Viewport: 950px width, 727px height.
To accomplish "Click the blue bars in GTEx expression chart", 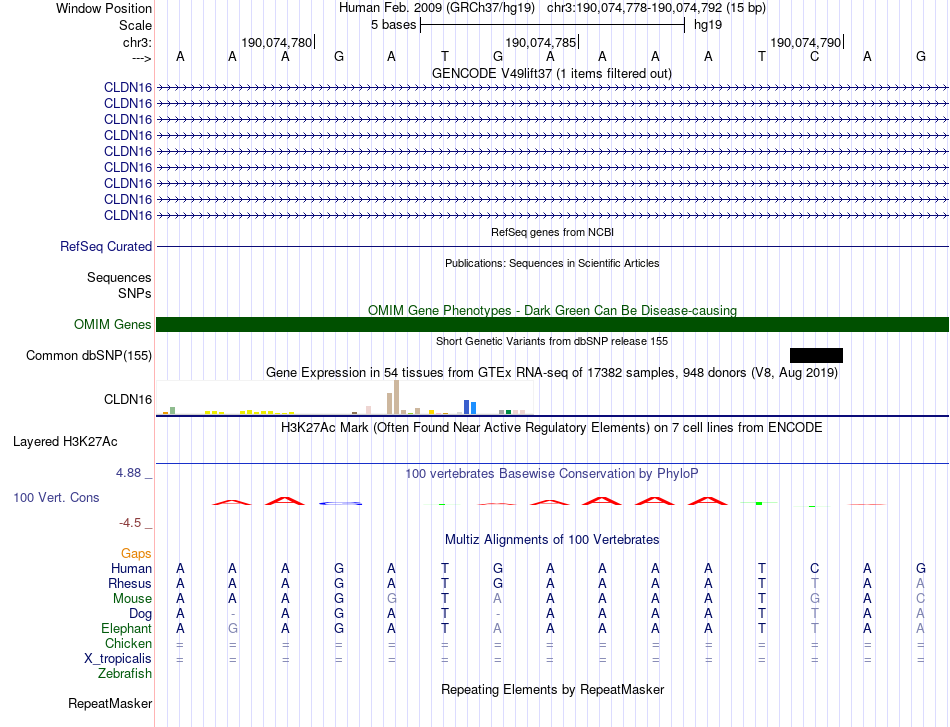I will click(470, 407).
